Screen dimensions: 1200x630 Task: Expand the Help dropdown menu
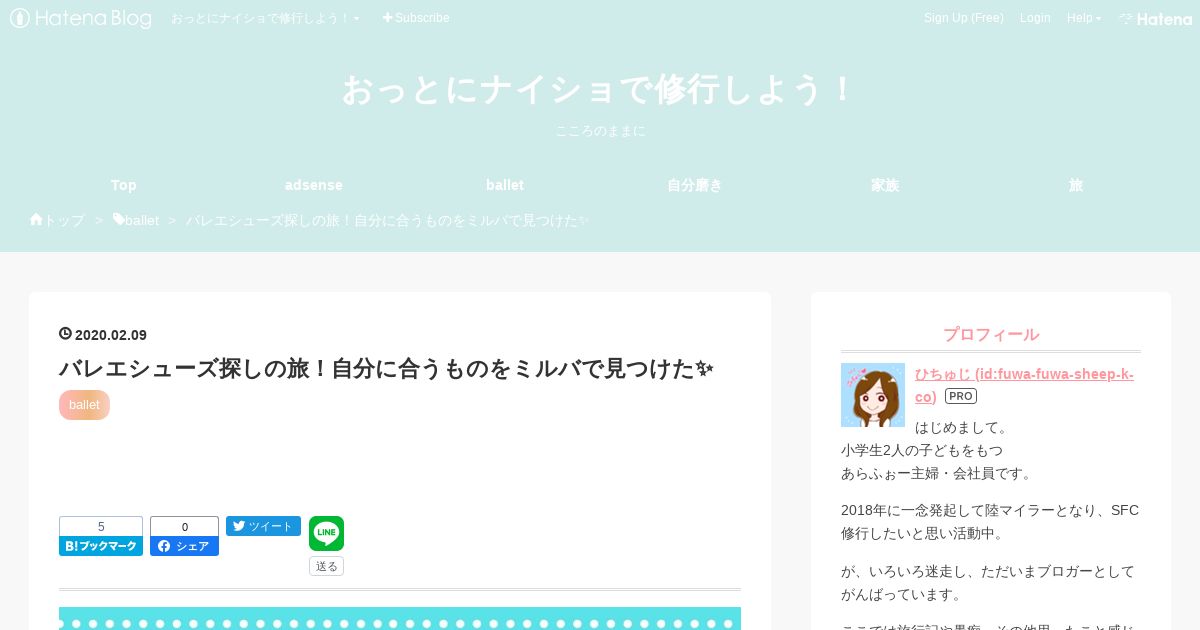tap(1084, 18)
